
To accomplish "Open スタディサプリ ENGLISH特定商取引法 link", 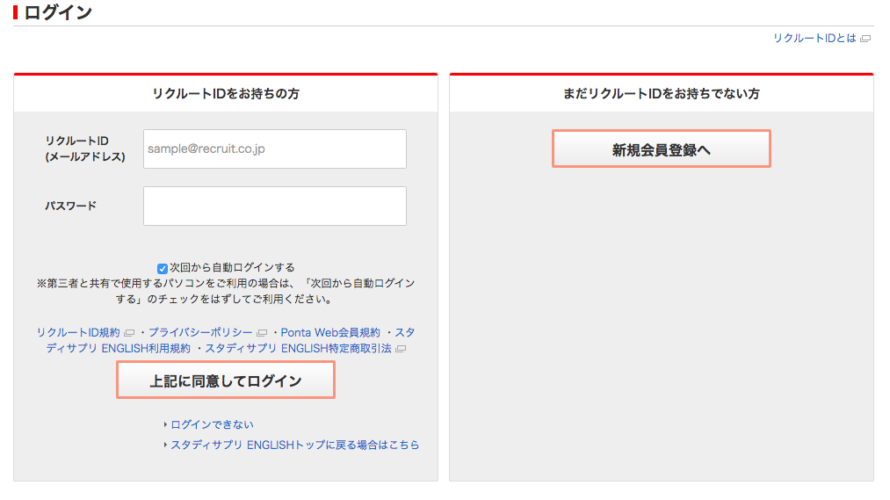I will coord(298,348).
